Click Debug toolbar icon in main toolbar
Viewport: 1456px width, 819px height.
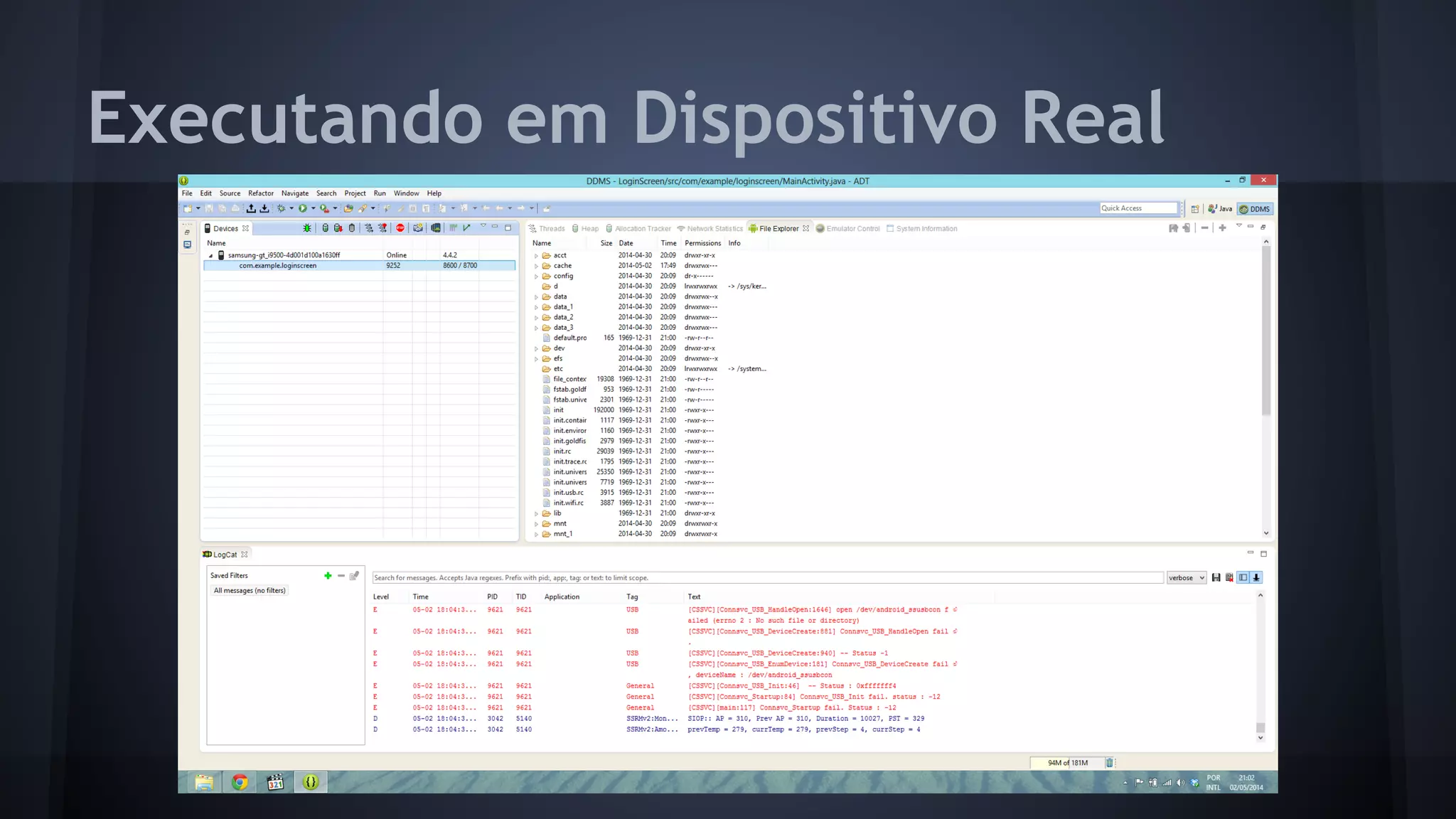click(x=281, y=208)
